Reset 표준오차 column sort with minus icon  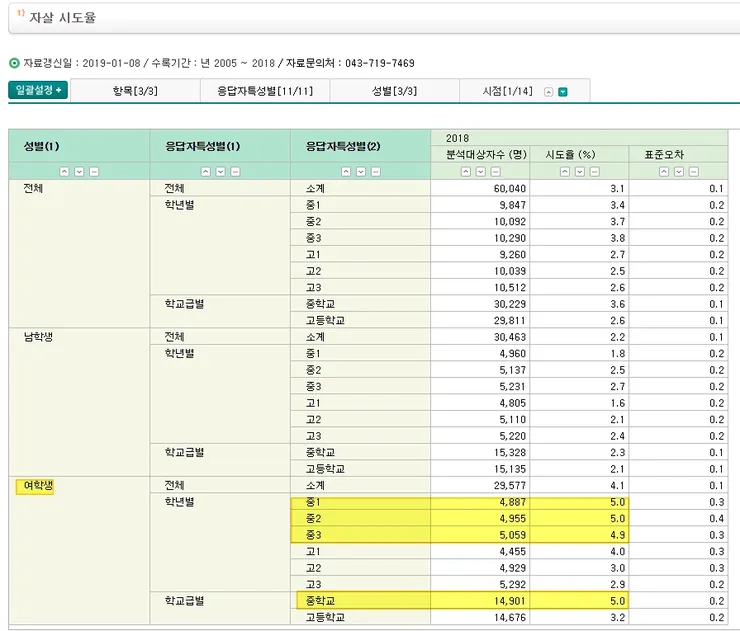coord(694,172)
